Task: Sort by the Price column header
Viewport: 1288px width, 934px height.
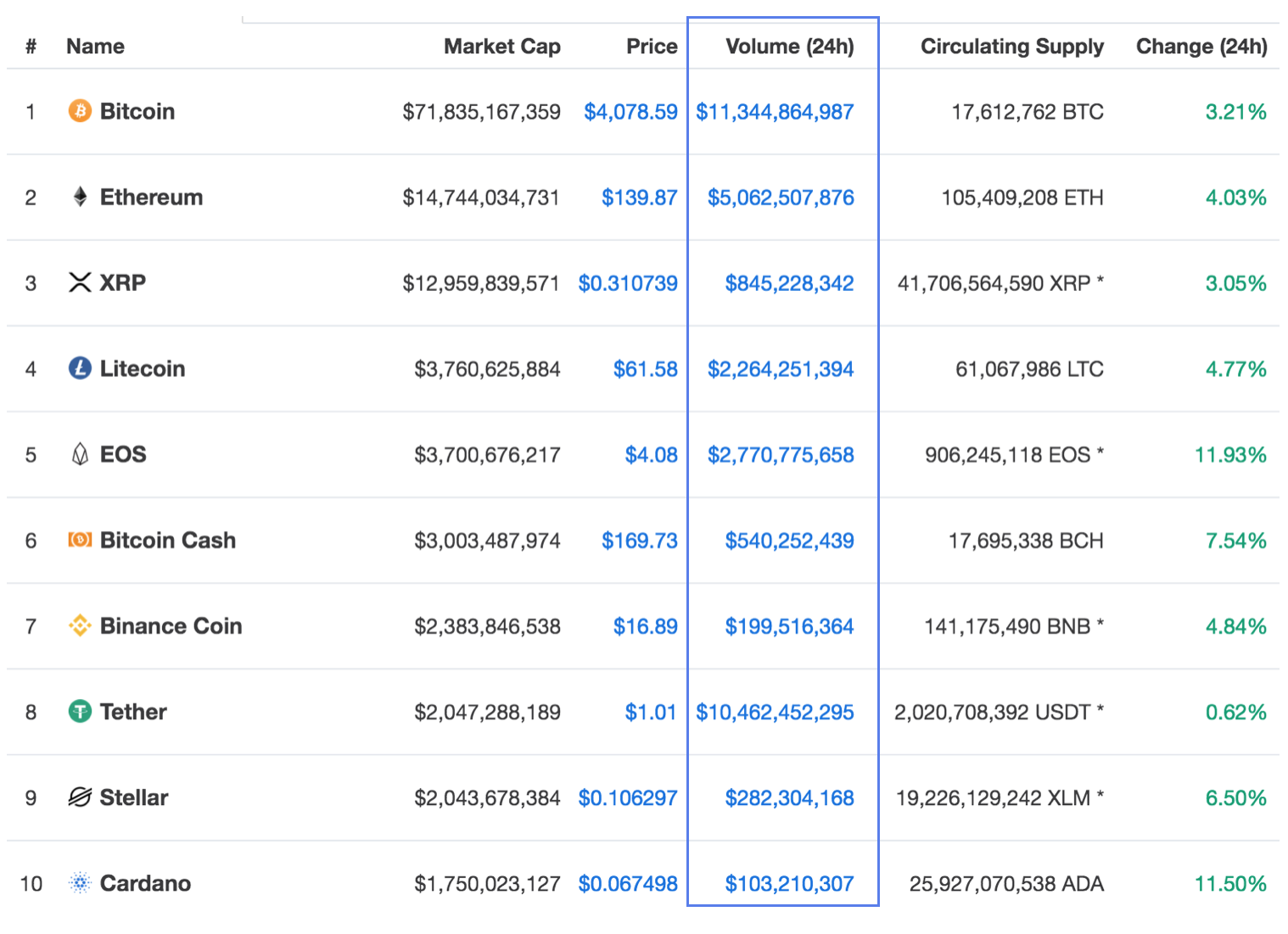Action: coord(652,46)
